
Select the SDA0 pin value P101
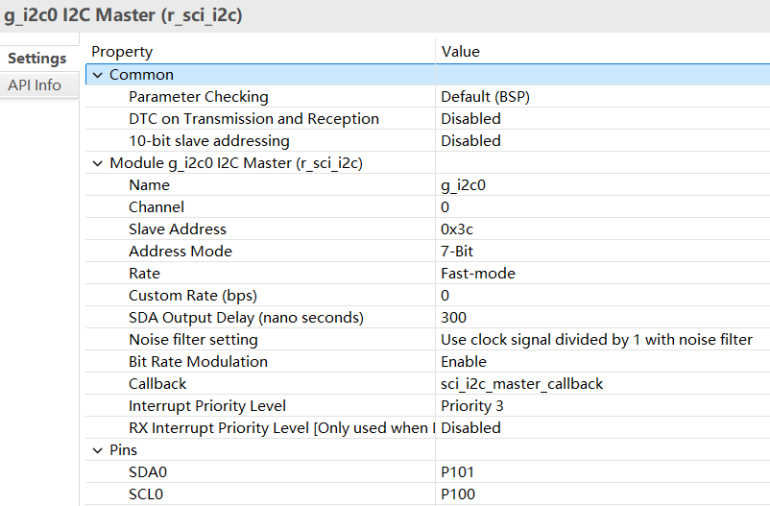coord(457,473)
